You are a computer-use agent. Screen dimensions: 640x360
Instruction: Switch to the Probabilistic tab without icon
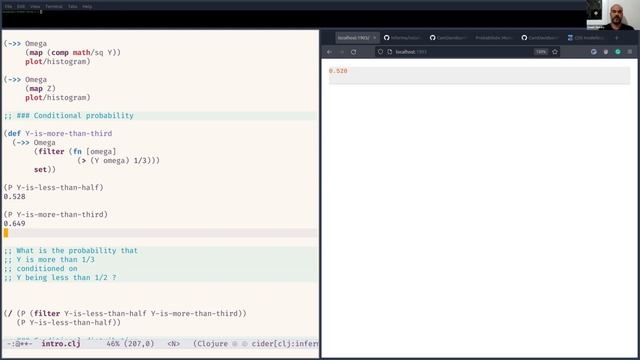493,38
